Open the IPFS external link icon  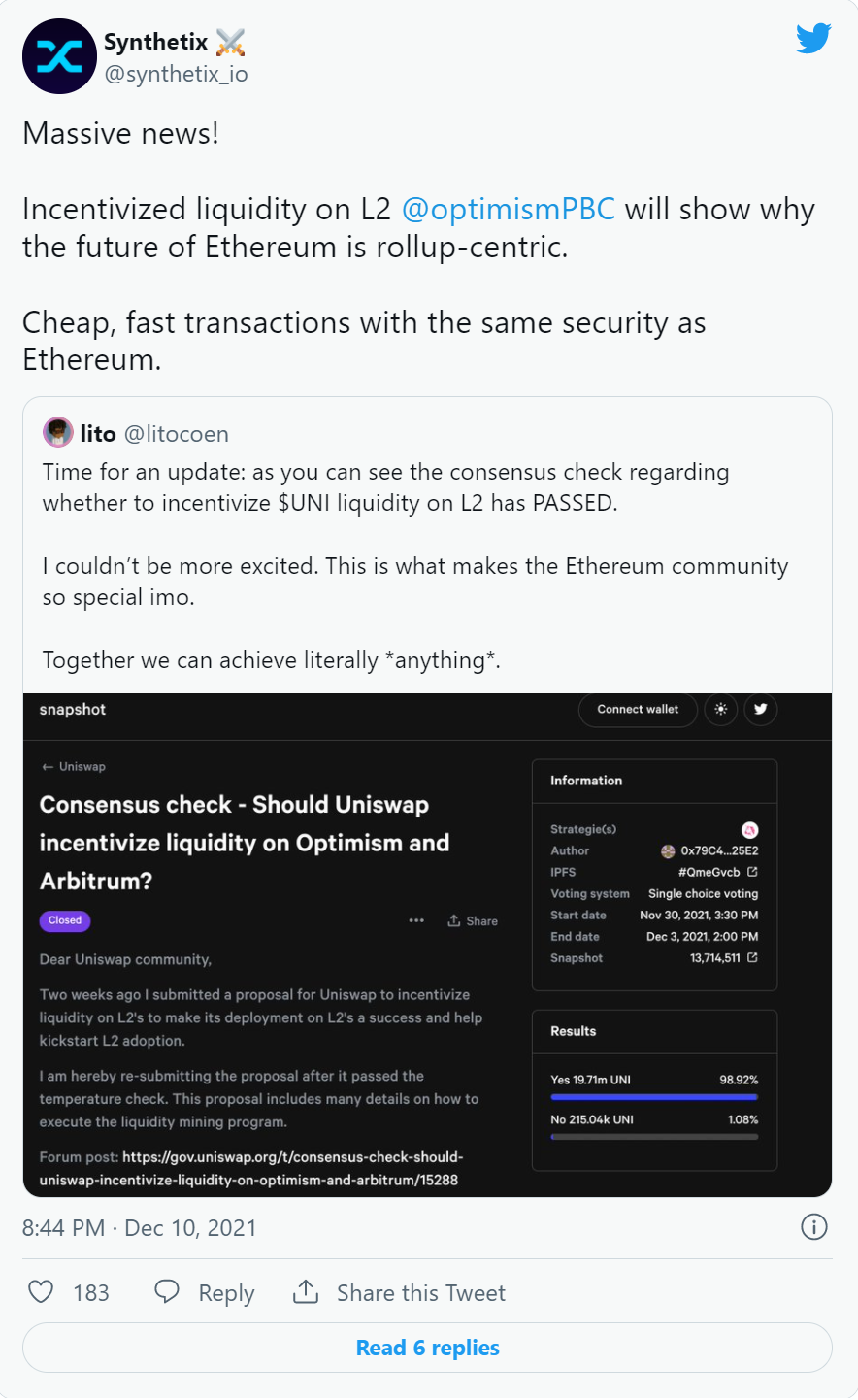point(752,872)
